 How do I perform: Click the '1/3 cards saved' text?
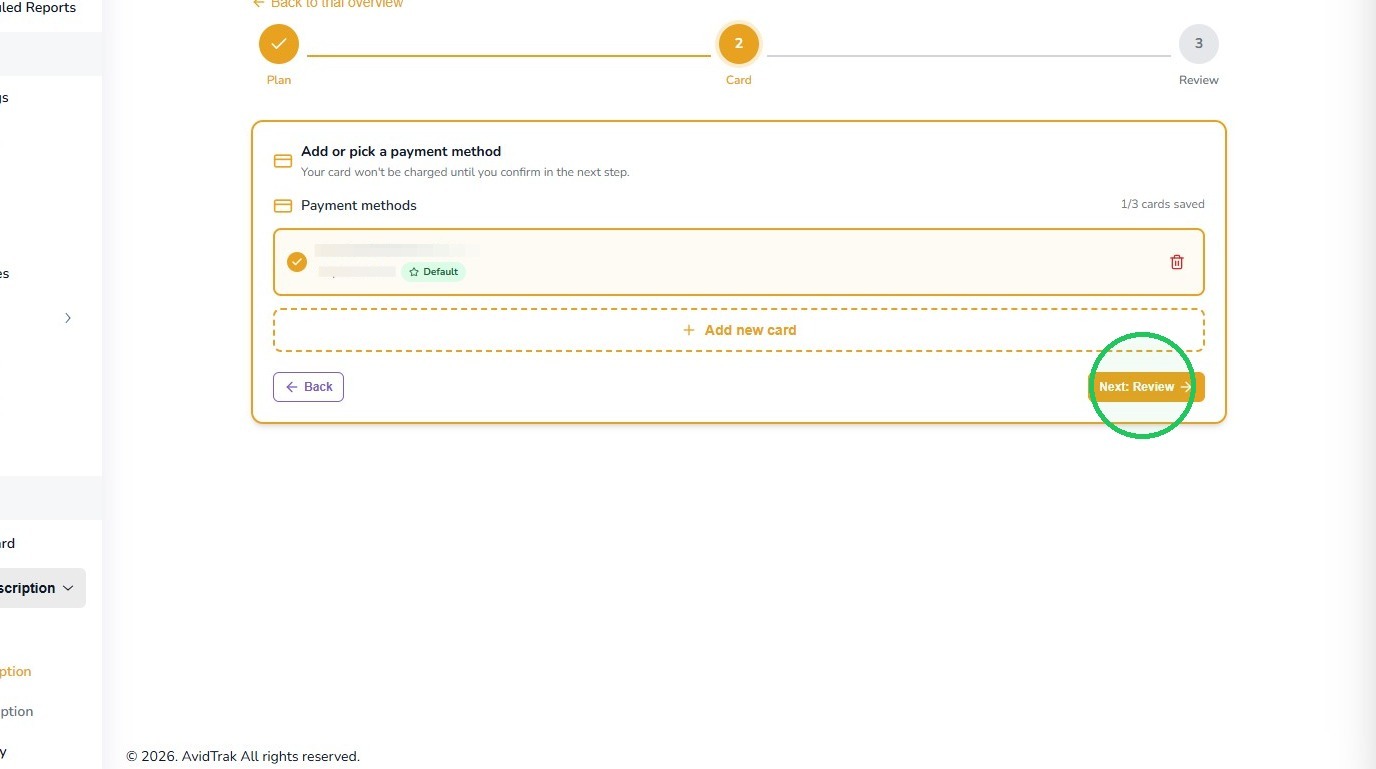click(1162, 204)
